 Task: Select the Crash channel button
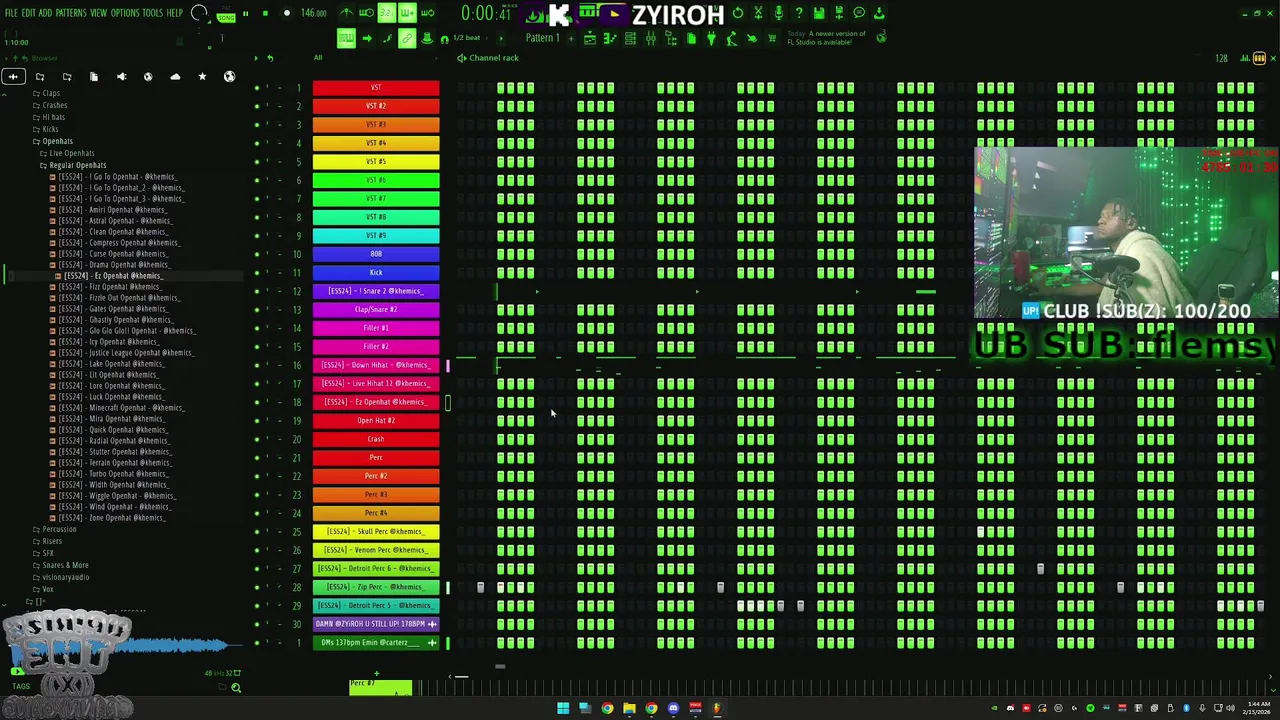click(x=376, y=439)
